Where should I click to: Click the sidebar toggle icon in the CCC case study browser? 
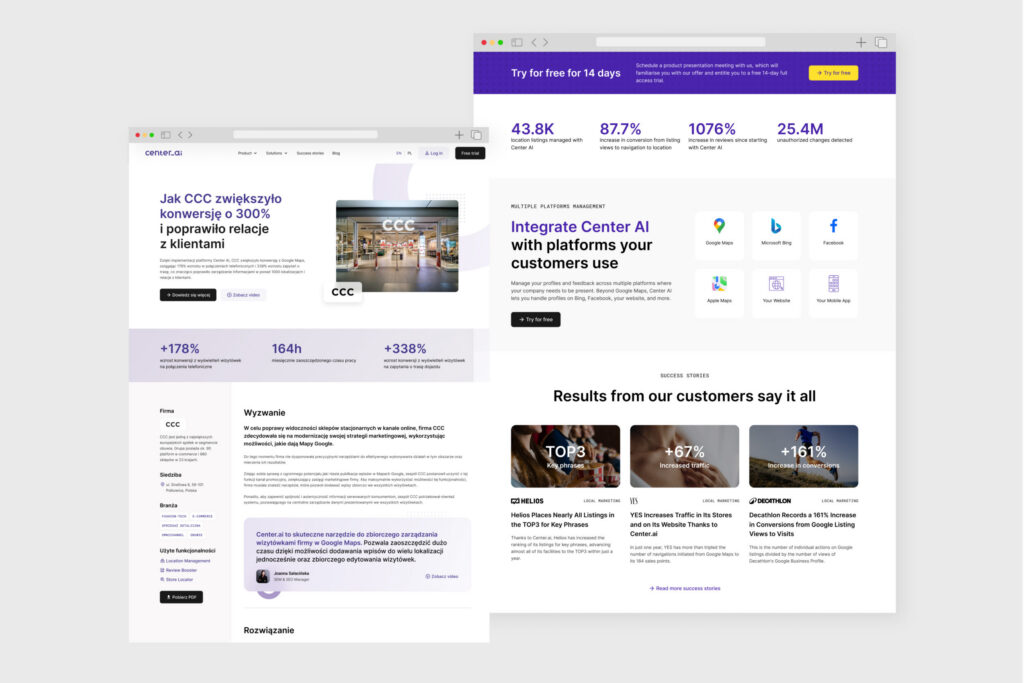pyautogui.click(x=166, y=135)
